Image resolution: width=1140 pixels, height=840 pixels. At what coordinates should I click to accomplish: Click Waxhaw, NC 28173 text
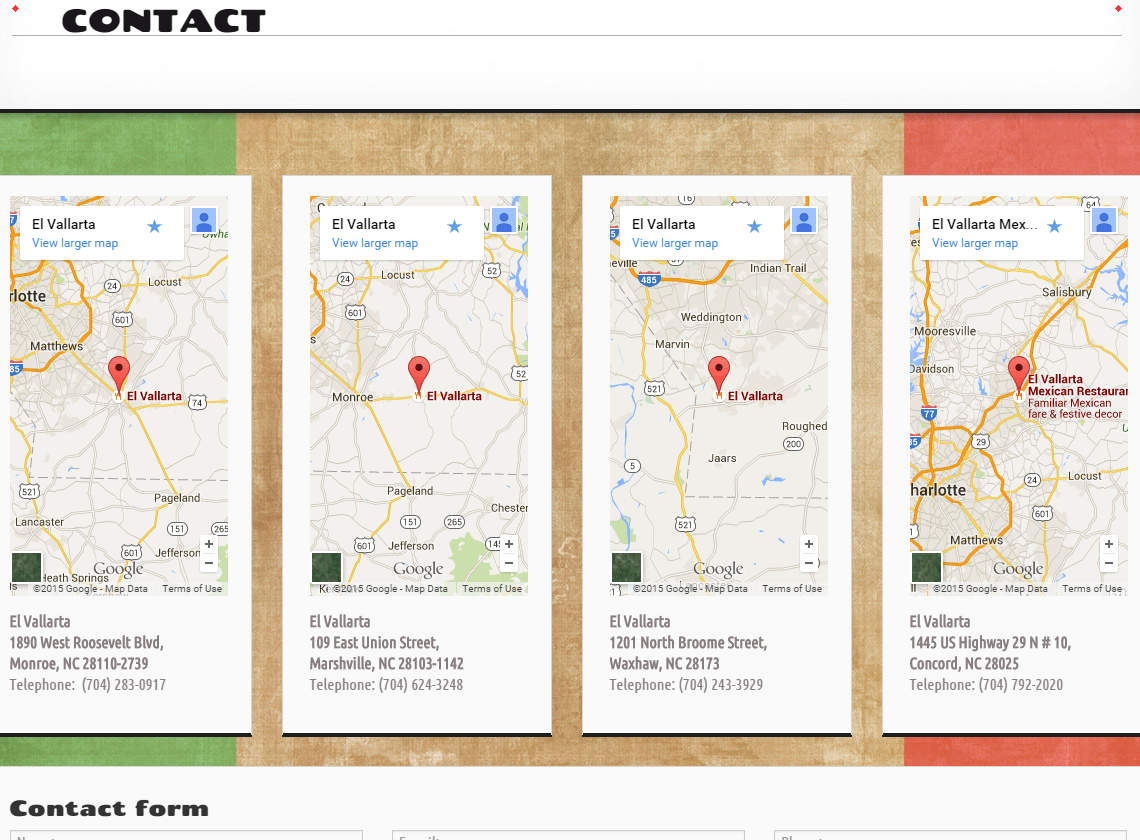[x=665, y=664]
